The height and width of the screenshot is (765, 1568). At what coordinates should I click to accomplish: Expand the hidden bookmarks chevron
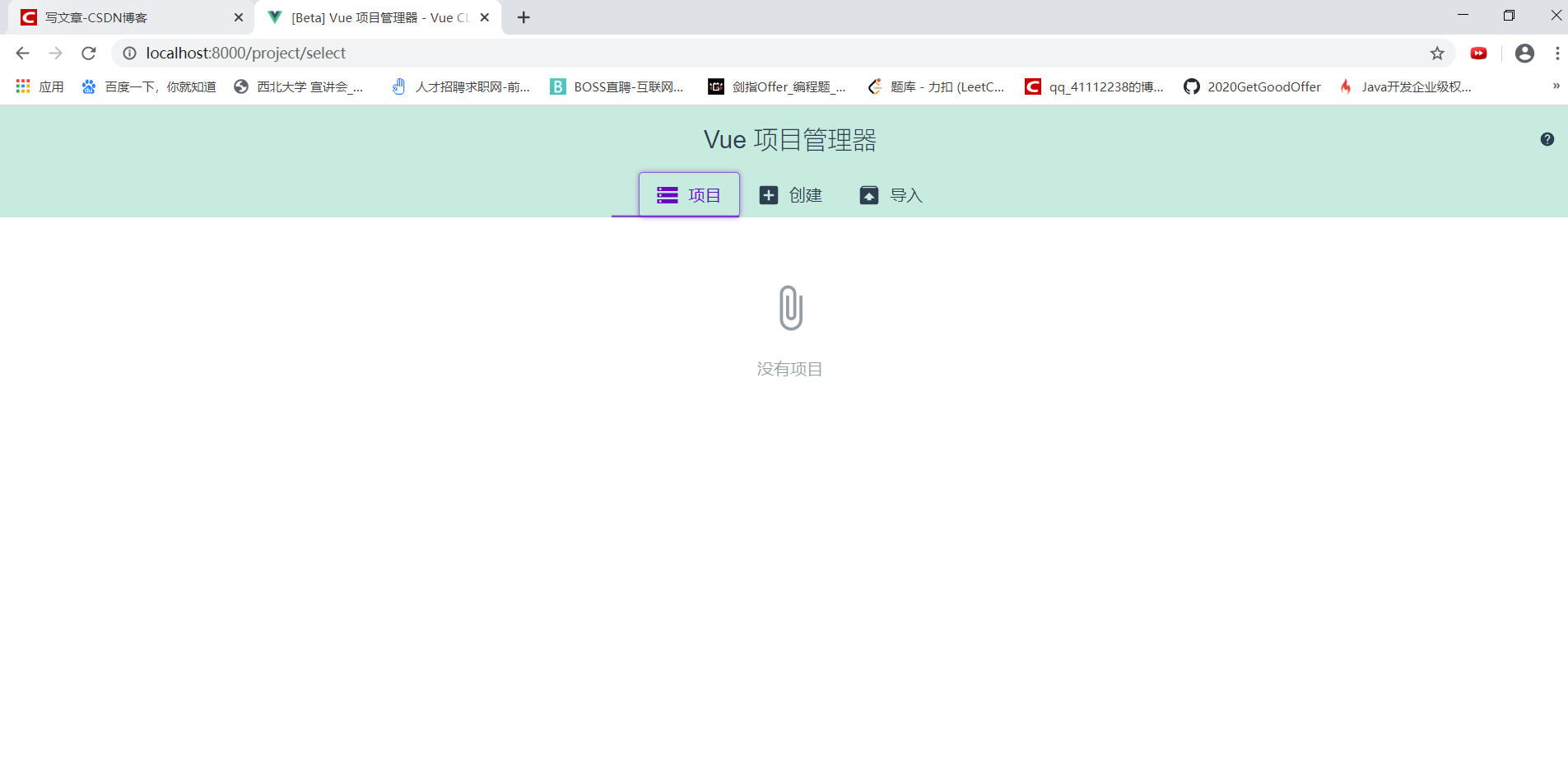(x=1556, y=86)
